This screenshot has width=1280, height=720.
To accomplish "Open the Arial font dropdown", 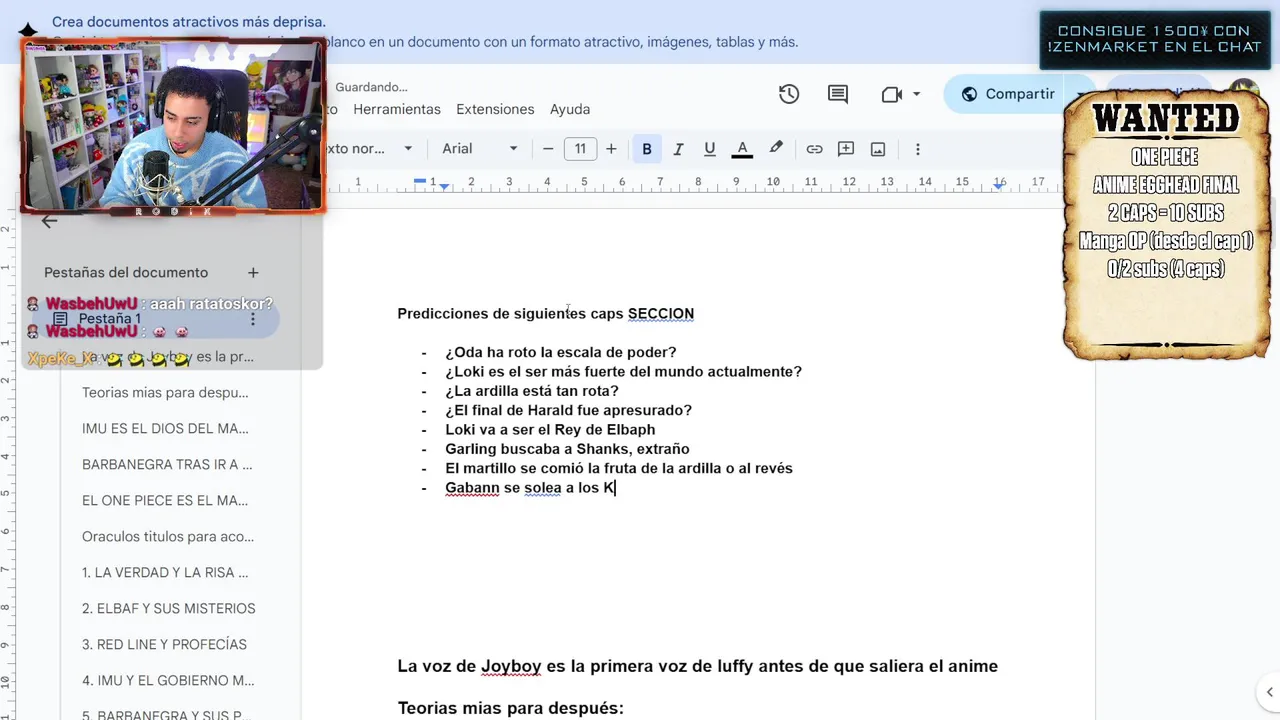I will [480, 149].
